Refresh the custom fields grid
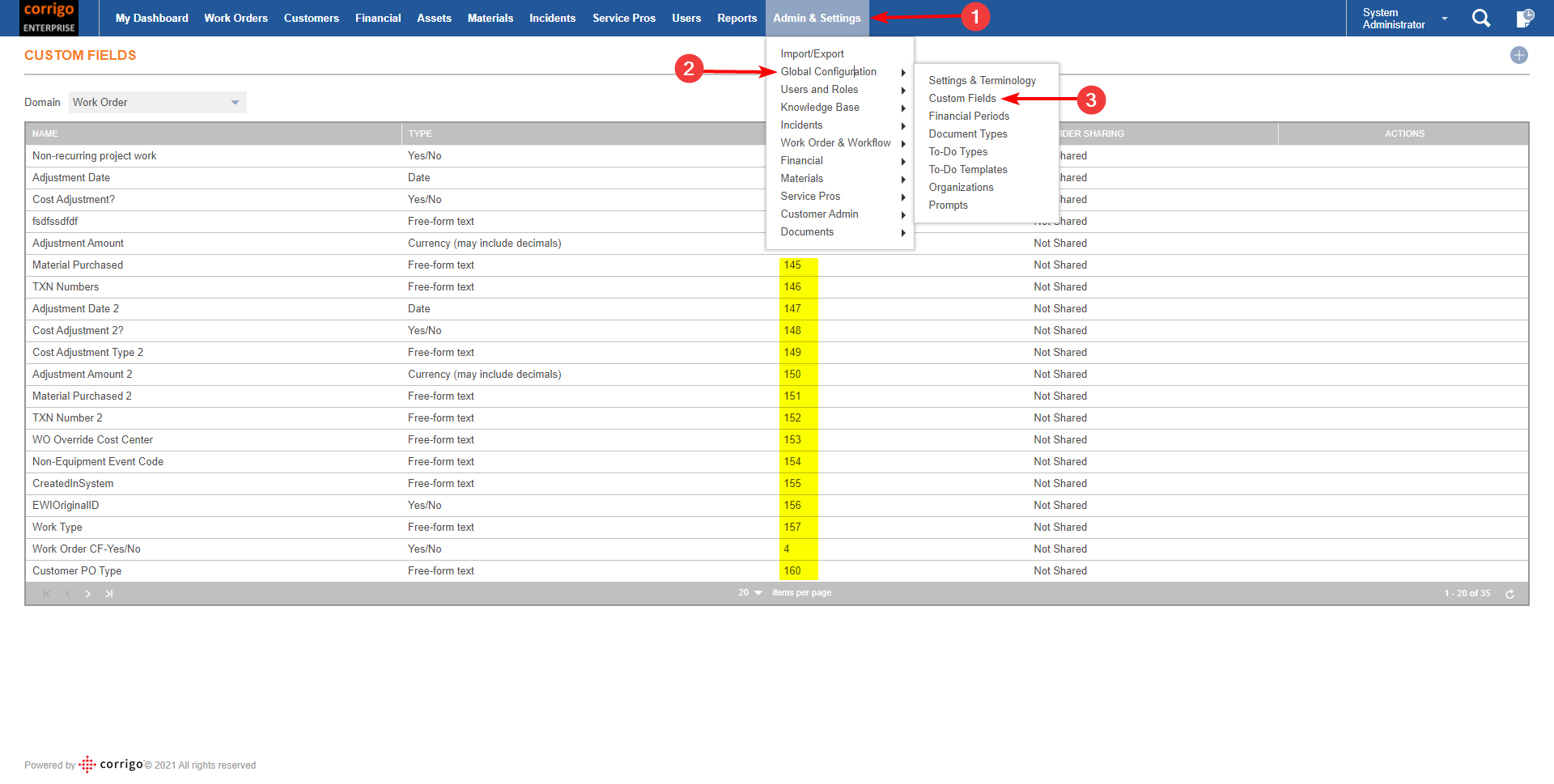1554x784 pixels. pyautogui.click(x=1509, y=594)
